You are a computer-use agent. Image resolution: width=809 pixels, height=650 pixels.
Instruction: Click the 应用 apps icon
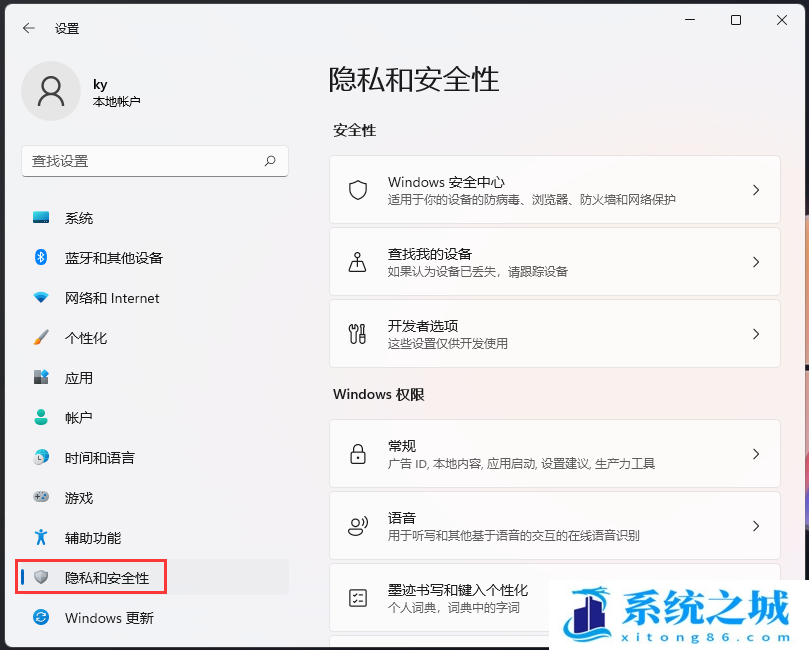pos(41,377)
